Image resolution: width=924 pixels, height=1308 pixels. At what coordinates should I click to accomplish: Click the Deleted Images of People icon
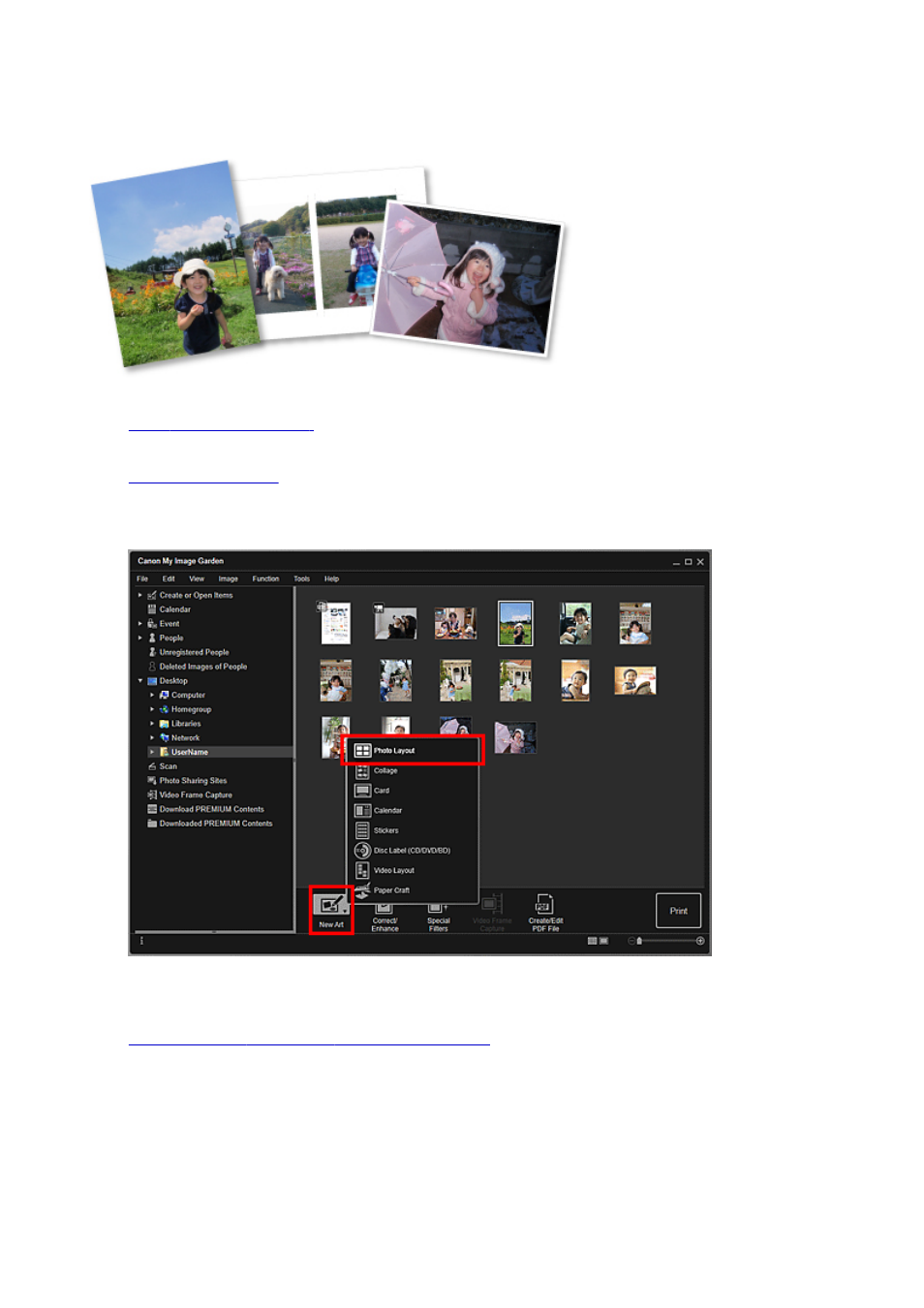tap(152, 667)
